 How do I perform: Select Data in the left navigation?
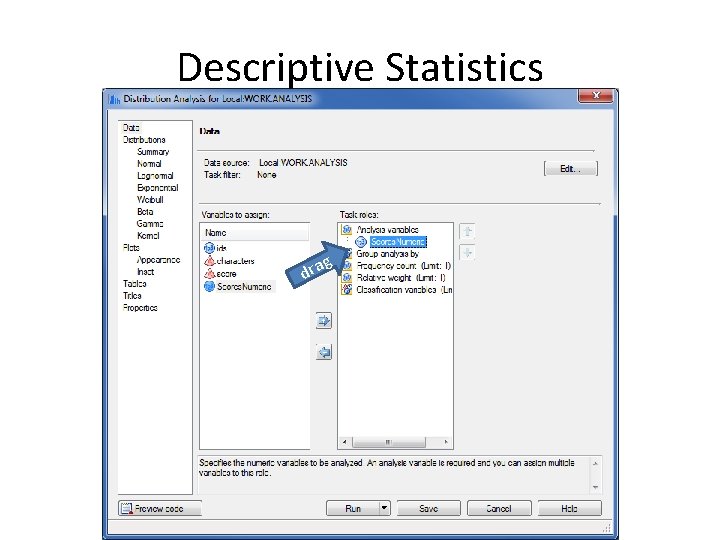click(x=131, y=128)
